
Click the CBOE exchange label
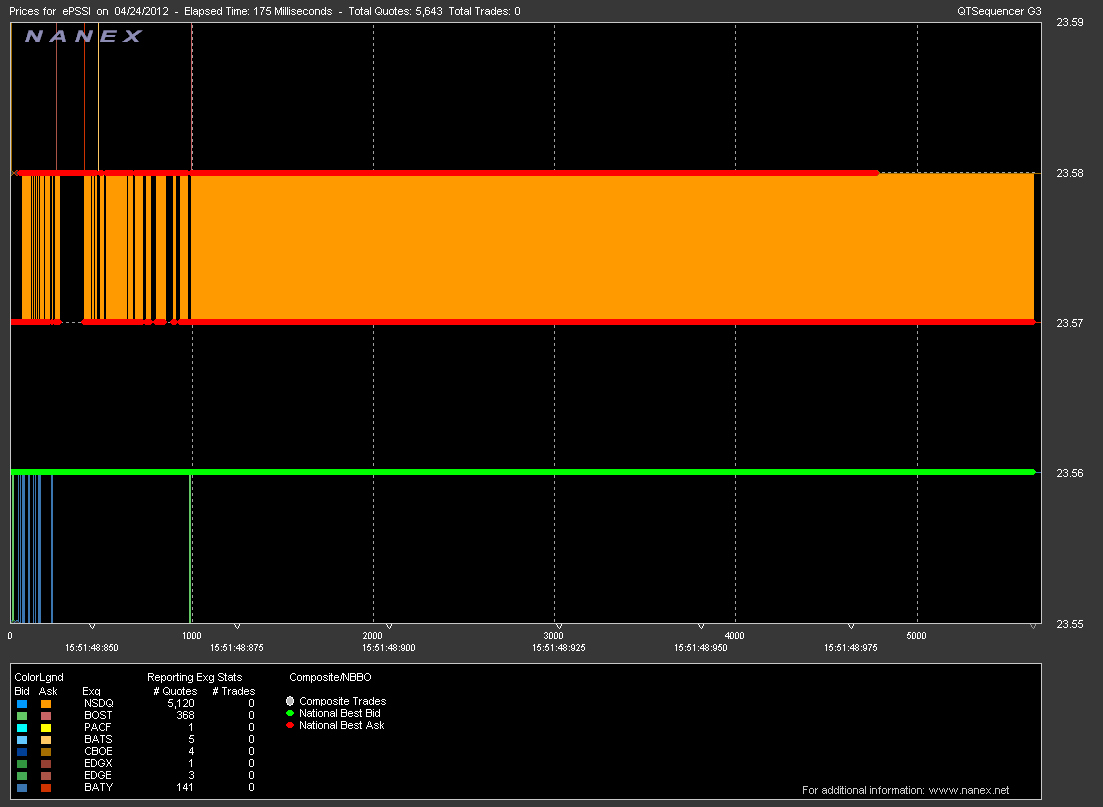tap(98, 752)
